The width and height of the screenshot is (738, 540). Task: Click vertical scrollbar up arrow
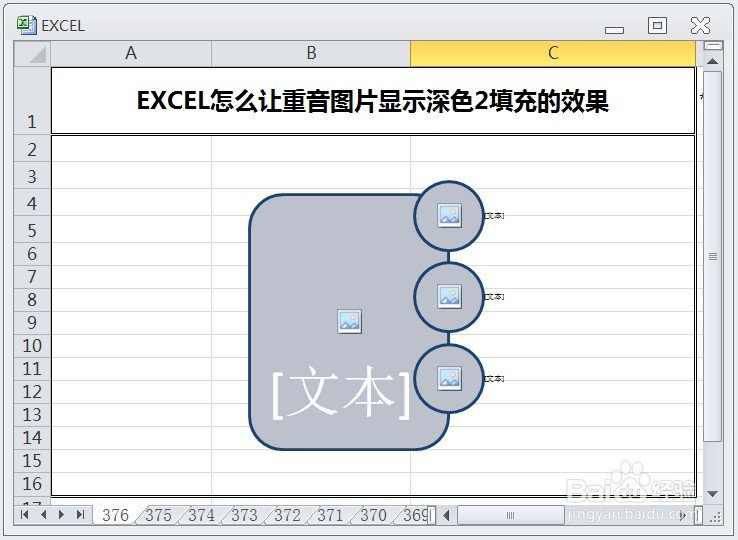(x=713, y=61)
